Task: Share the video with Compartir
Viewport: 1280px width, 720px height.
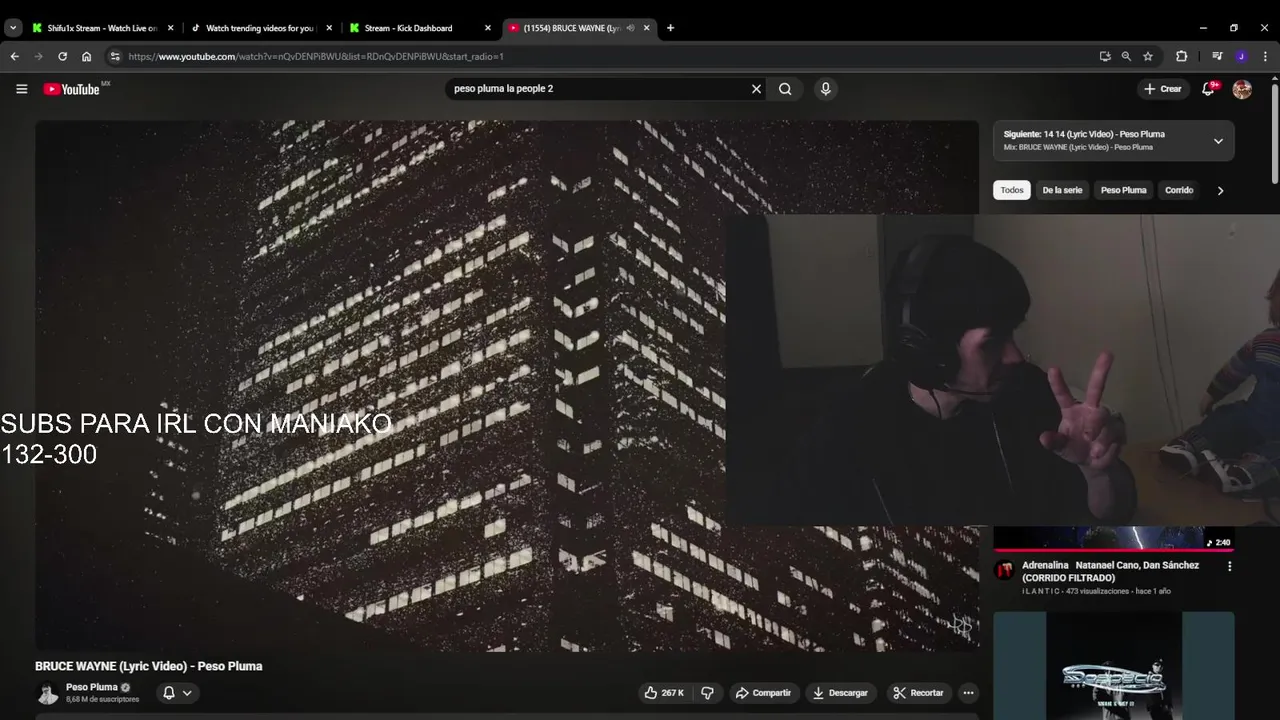Action: [763, 693]
